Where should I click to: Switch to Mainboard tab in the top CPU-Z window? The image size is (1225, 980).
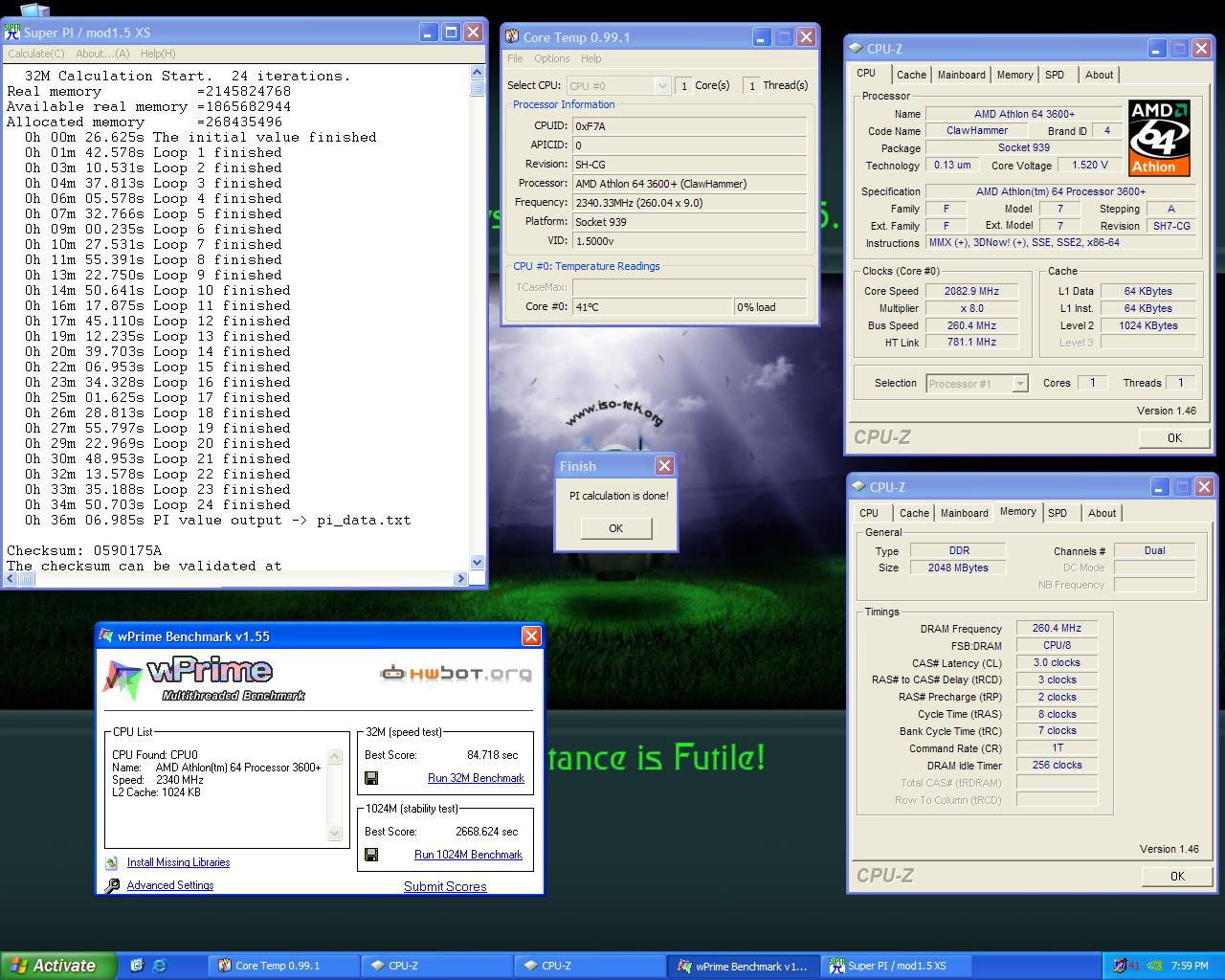[x=961, y=75]
